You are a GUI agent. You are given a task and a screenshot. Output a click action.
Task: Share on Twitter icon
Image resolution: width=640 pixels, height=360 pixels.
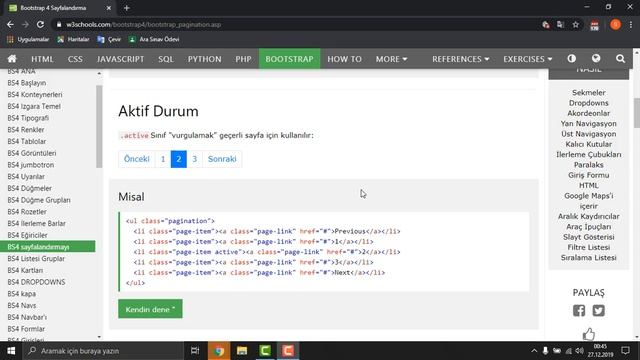(598, 311)
